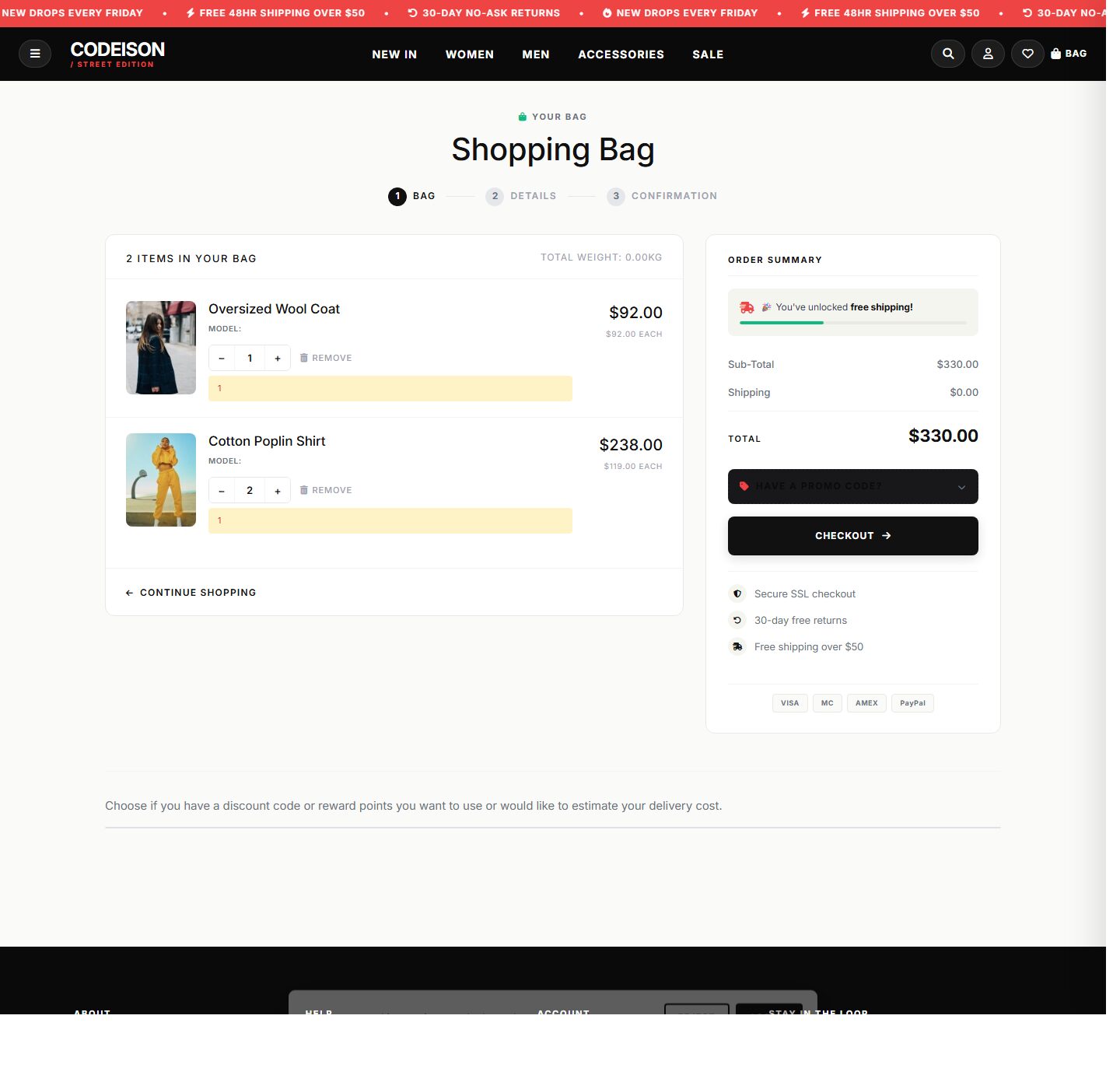Viewport: 1120px width, 1089px height.
Task: Remove Oversized Wool Coat from bag
Action: (326, 358)
